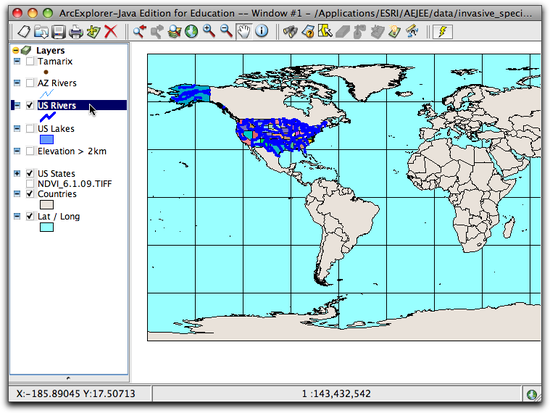
Task: Open the binoculars Find tool
Action: click(290, 32)
